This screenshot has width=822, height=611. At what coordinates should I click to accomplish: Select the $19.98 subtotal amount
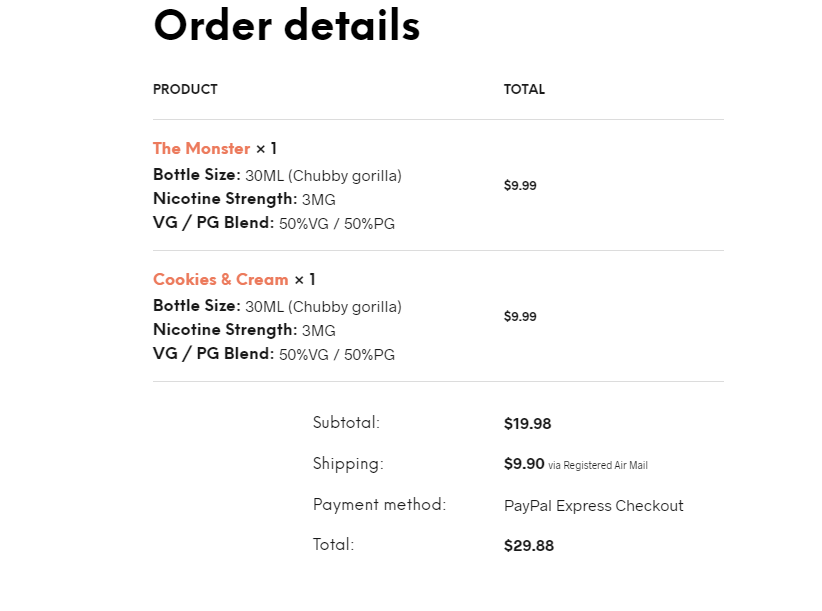point(527,424)
